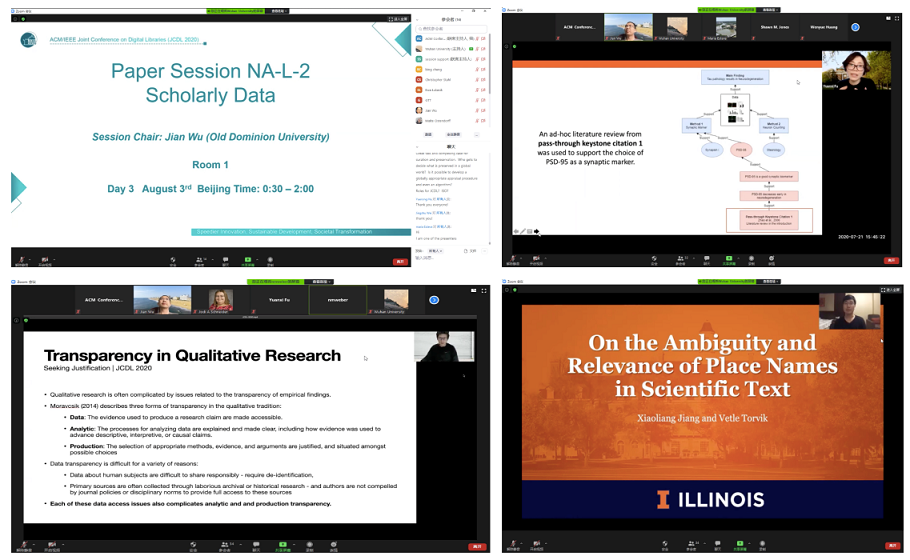The image size is (910, 560).
Task: Select the 'remember' participant tile
Action: 338,299
